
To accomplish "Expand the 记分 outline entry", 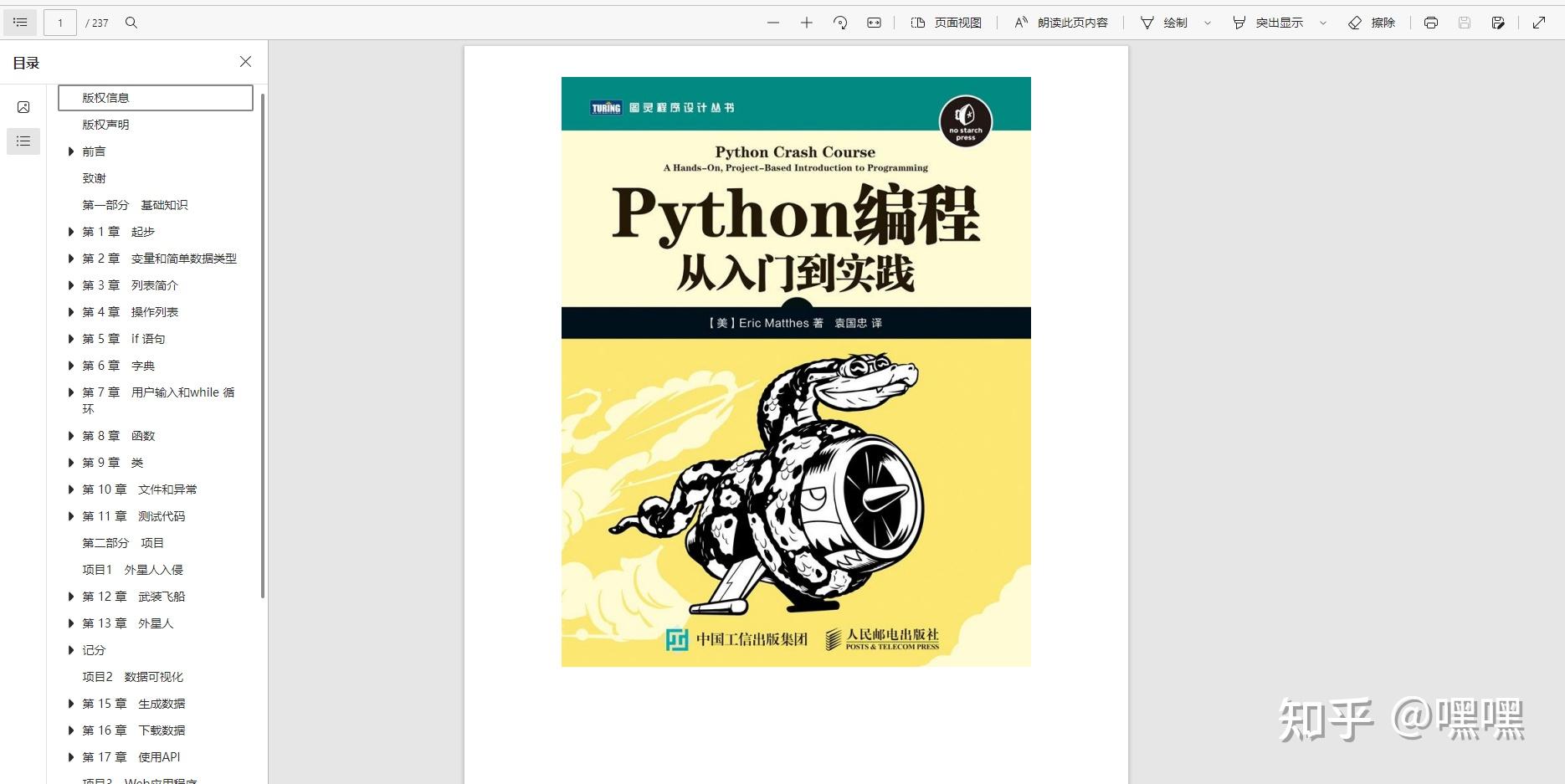I will (x=71, y=650).
